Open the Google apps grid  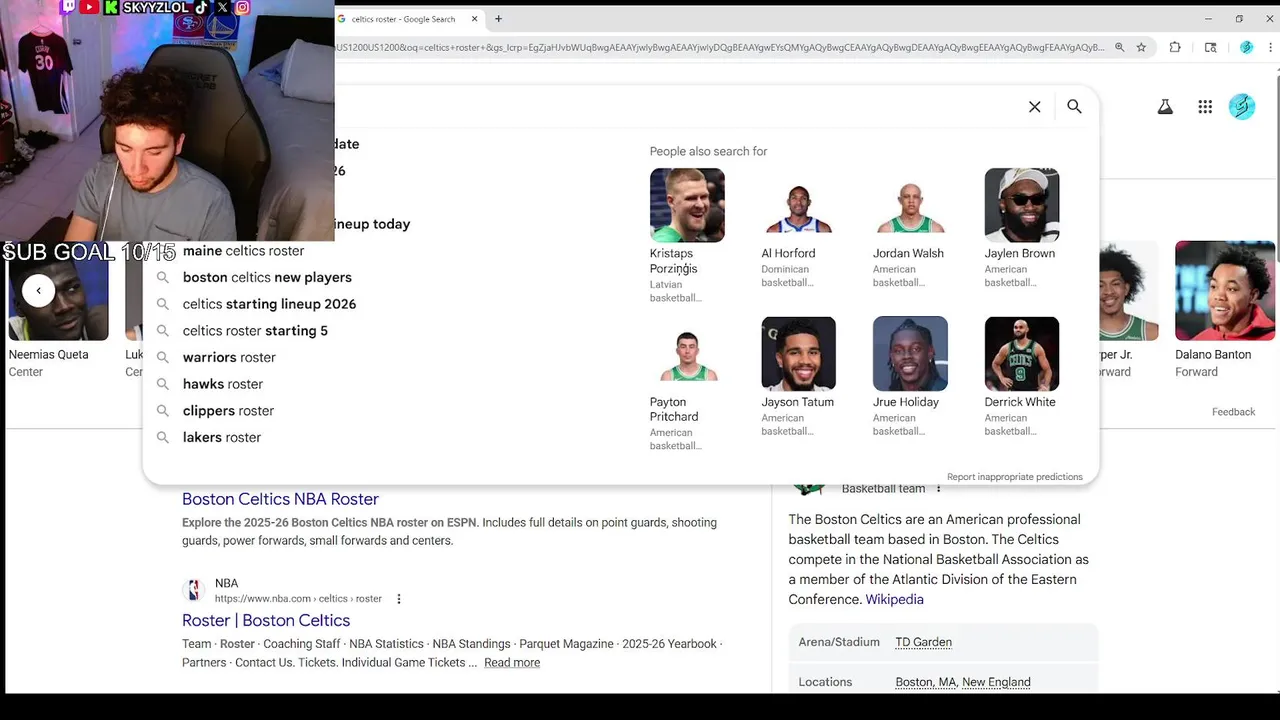(x=1205, y=107)
